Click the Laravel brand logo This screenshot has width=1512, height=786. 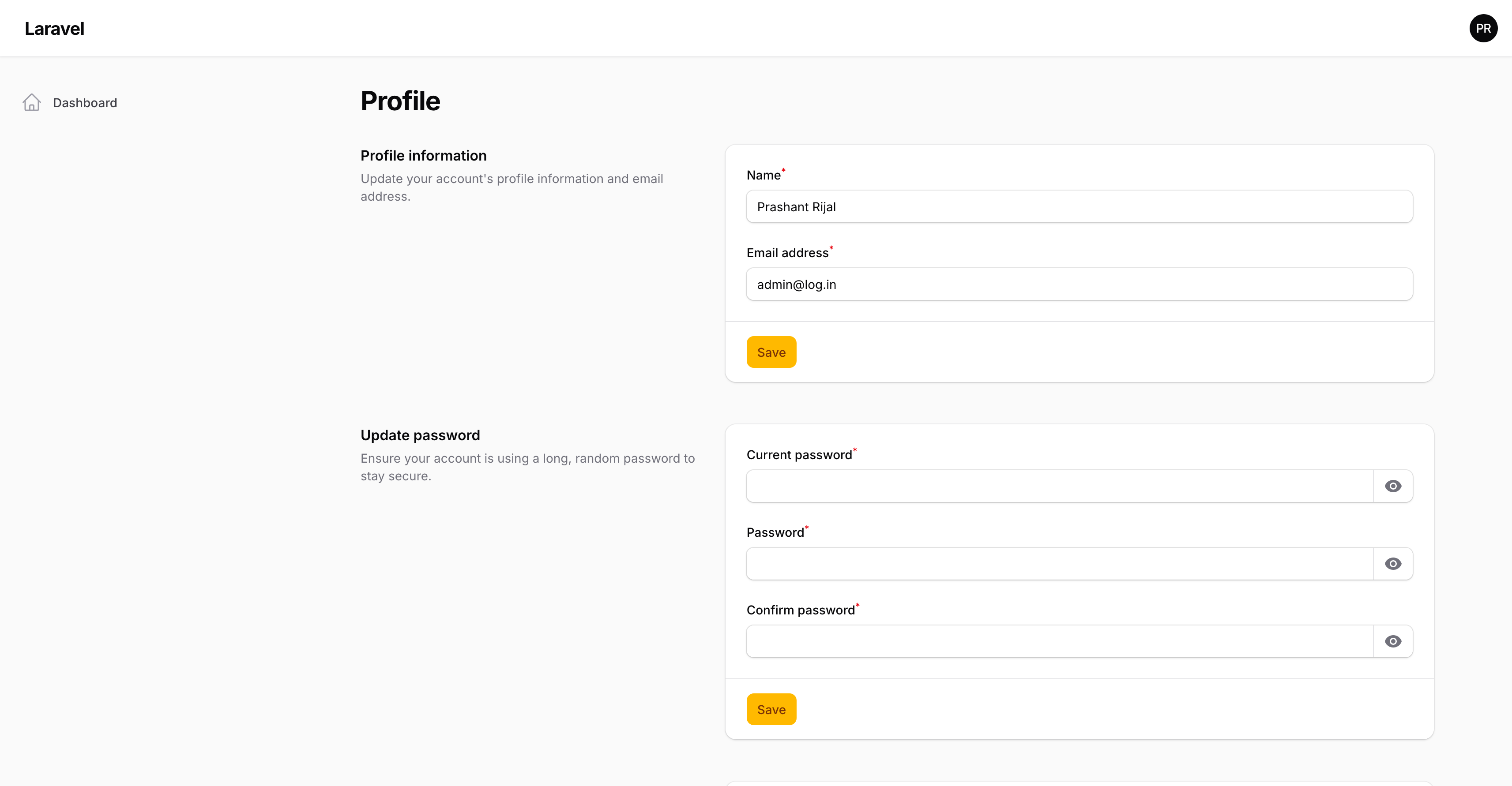coord(55,28)
